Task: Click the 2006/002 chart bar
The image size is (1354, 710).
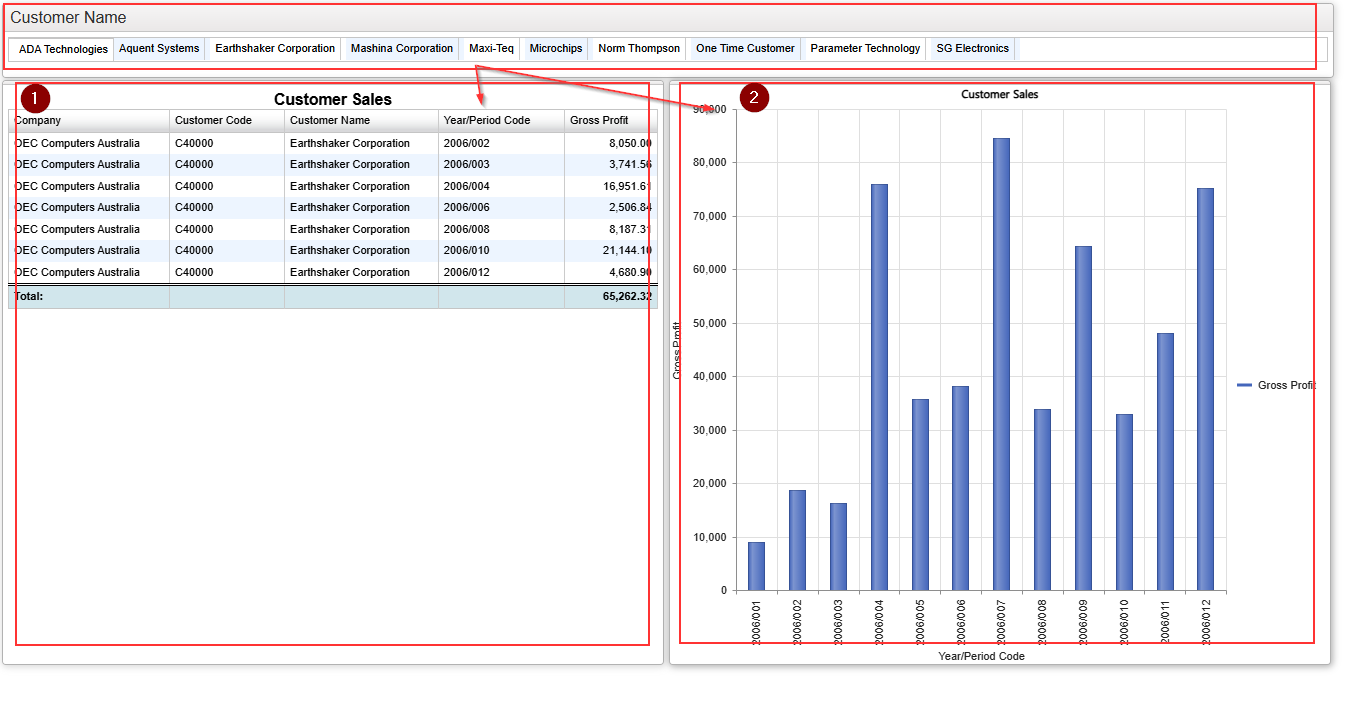Action: coord(797,540)
